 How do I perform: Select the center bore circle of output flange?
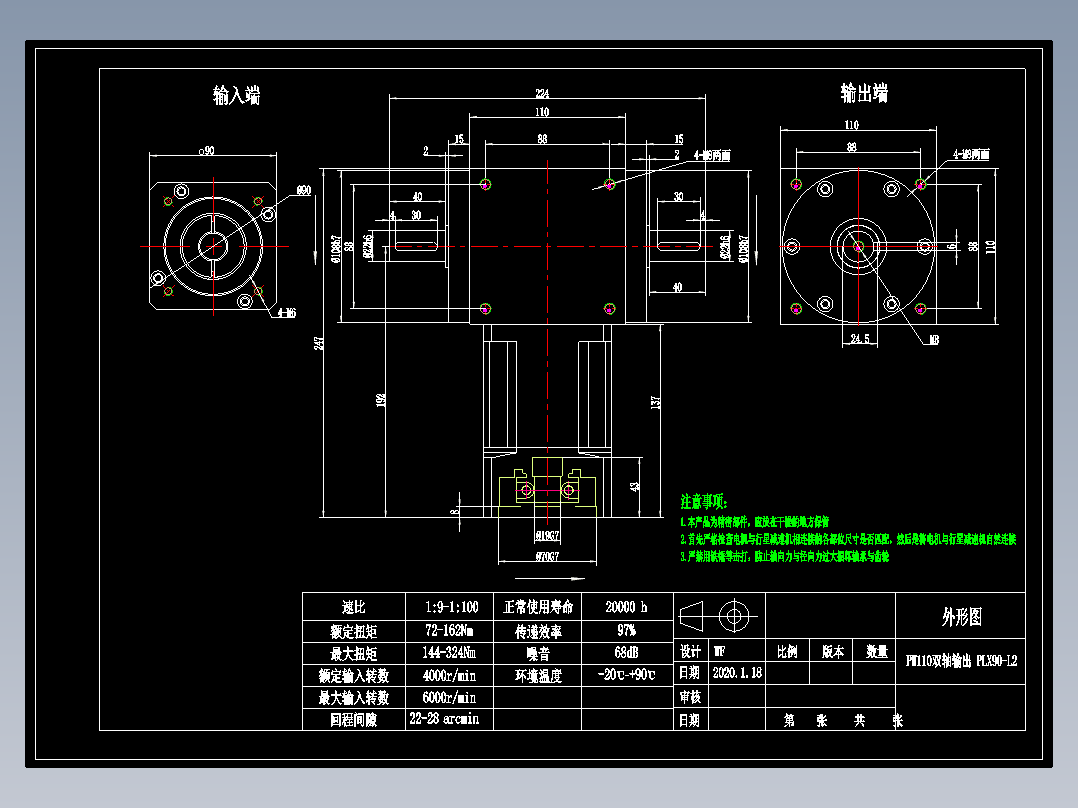click(x=858, y=247)
